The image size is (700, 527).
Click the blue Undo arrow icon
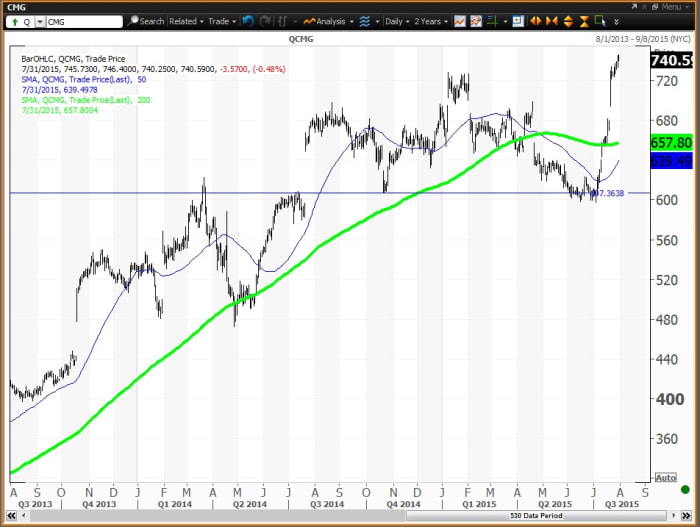pos(248,21)
